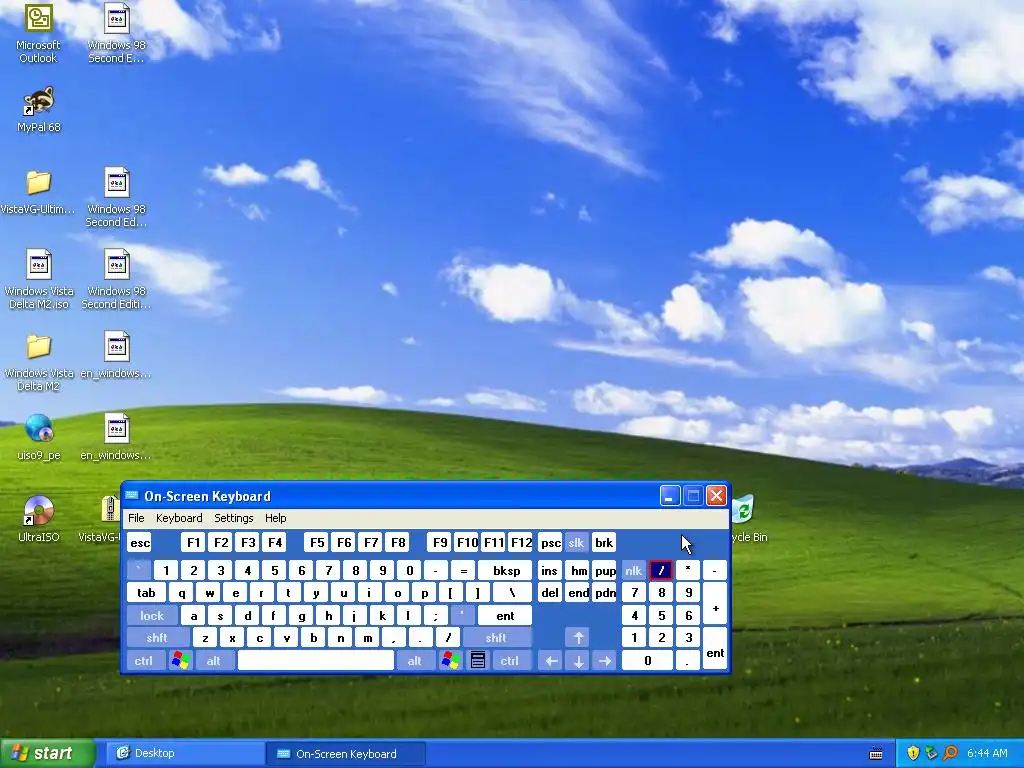Click the esc key
The height and width of the screenshot is (768, 1024).
coord(140,543)
